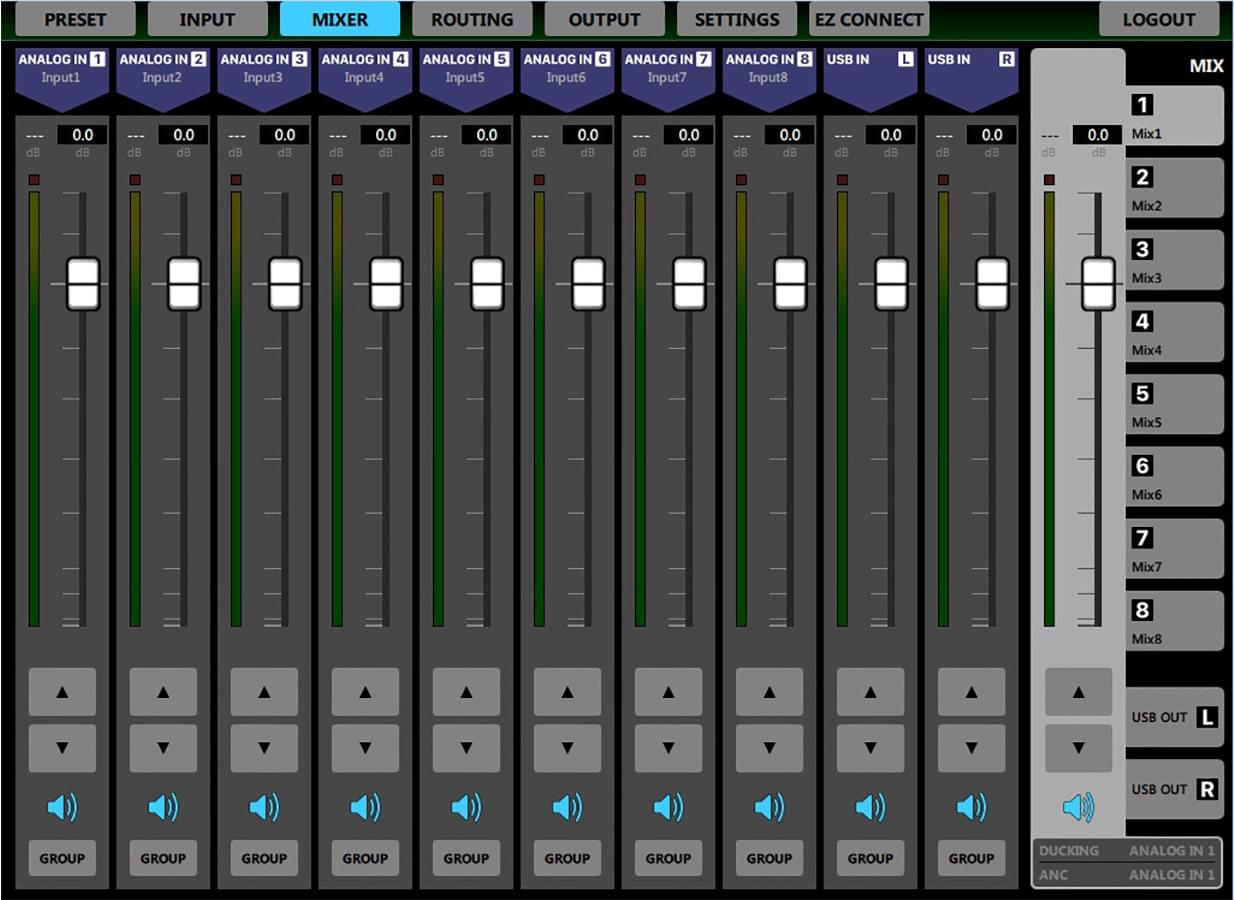Screen dimensions: 1234x900
Task: Switch to the SETTINGS tab
Action: [737, 19]
